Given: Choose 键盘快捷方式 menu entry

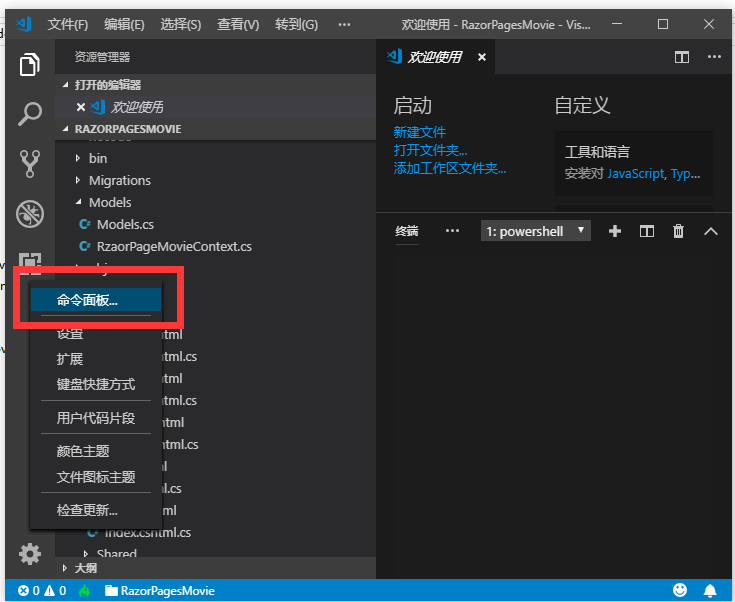Looking at the screenshot, I should (x=96, y=384).
